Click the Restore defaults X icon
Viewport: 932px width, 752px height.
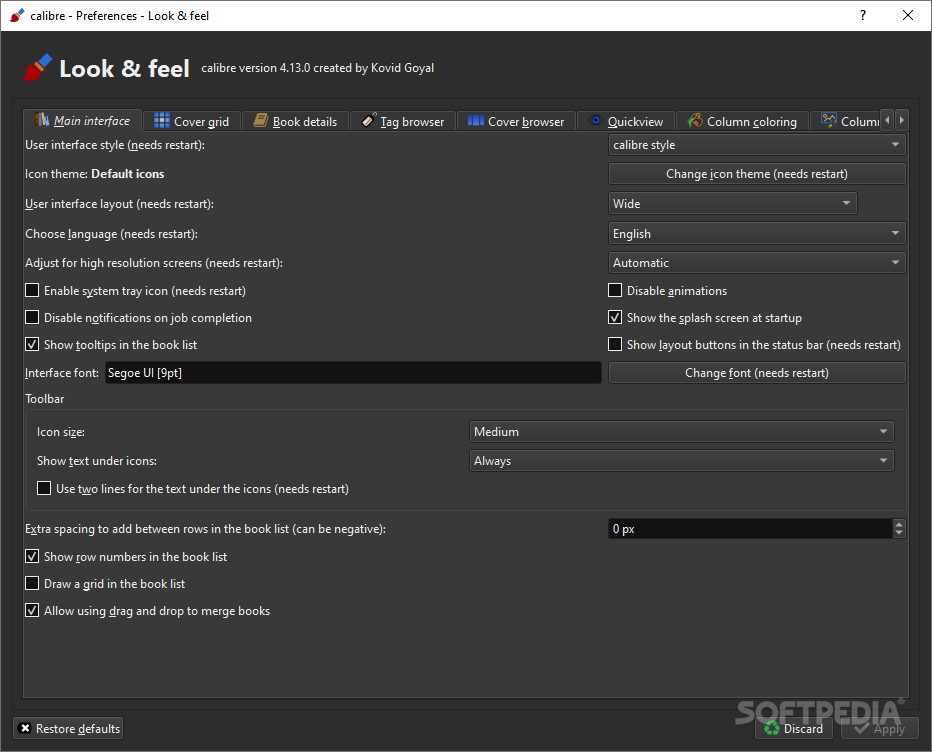coord(25,728)
